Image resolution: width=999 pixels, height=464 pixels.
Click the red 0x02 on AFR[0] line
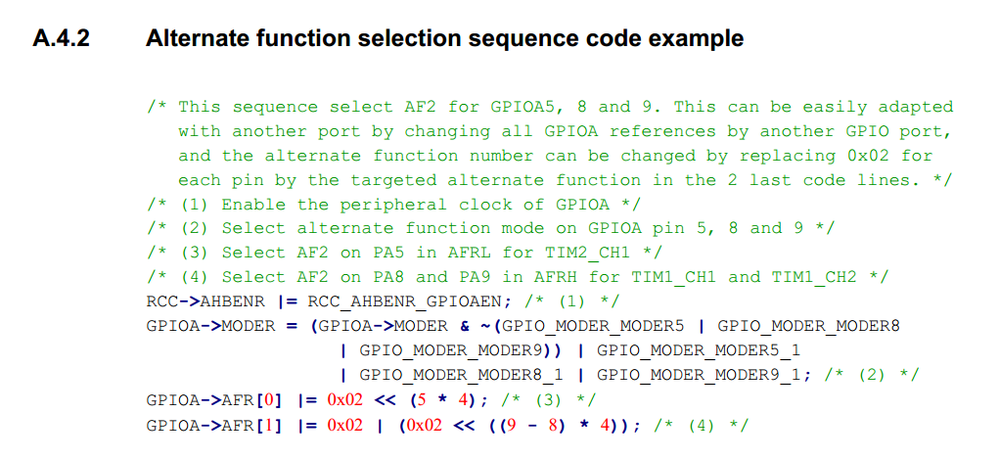pos(345,400)
